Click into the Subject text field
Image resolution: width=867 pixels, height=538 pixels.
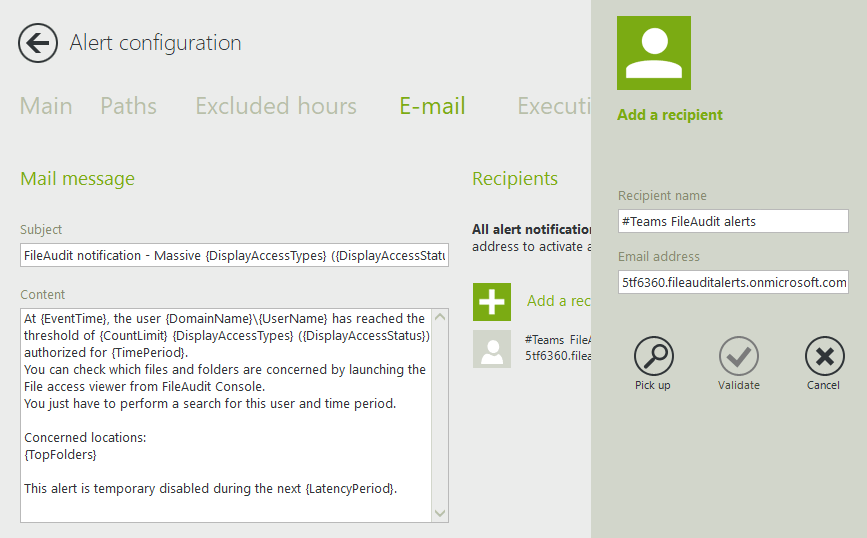tap(234, 256)
